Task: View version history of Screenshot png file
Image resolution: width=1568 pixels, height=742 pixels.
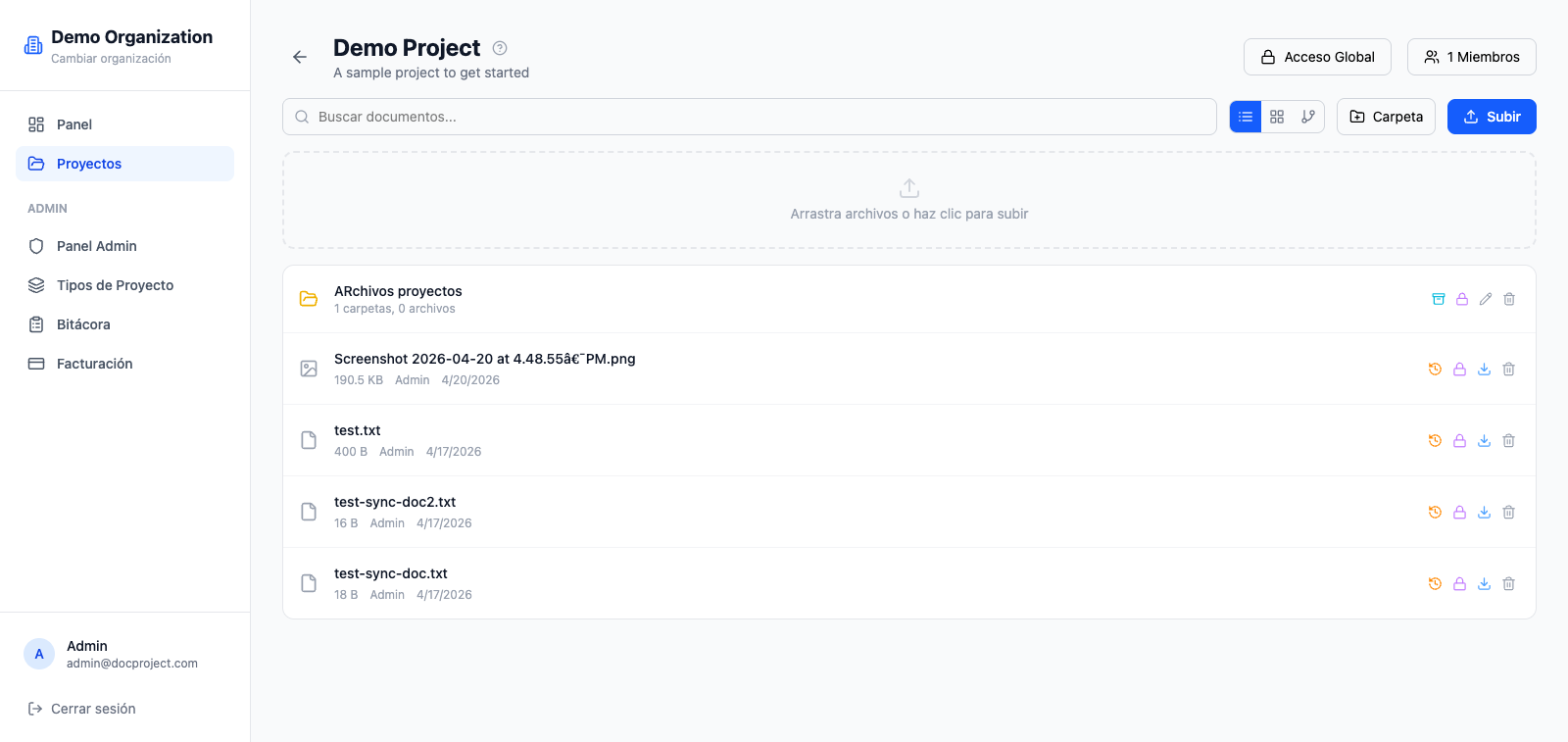Action: pos(1435,370)
